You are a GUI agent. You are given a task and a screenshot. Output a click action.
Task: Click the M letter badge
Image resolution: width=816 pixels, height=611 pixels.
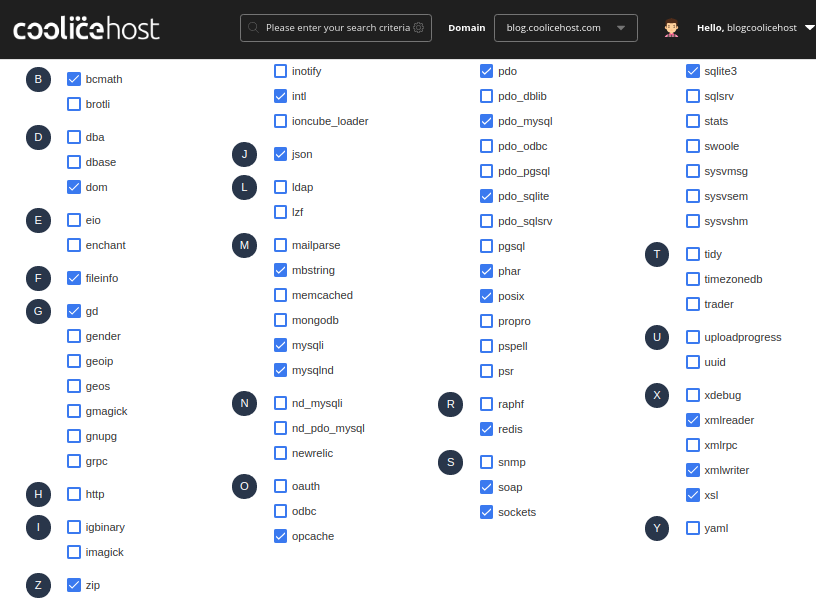245,246
